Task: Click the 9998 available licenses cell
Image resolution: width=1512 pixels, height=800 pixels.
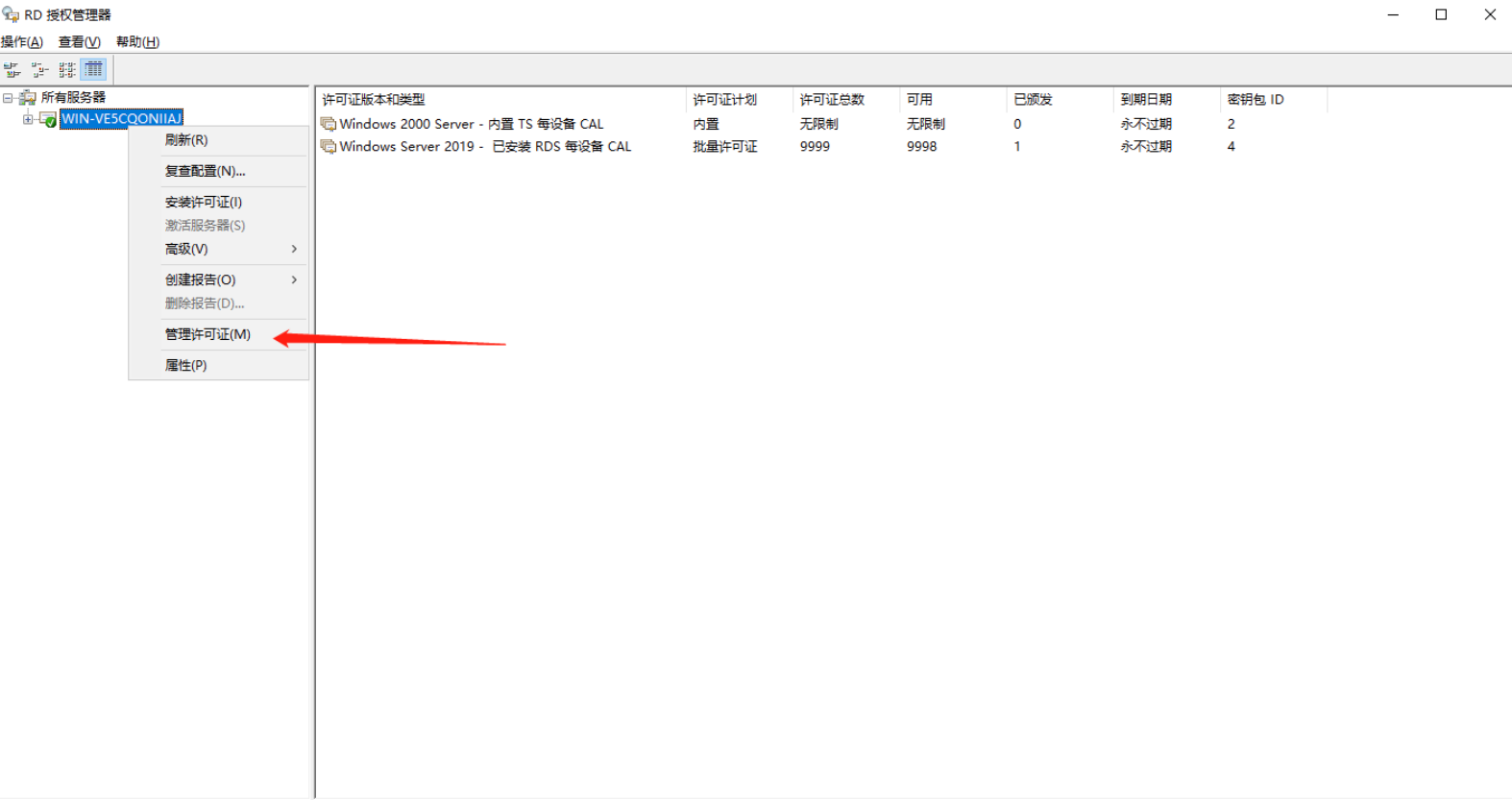Action: point(921,147)
